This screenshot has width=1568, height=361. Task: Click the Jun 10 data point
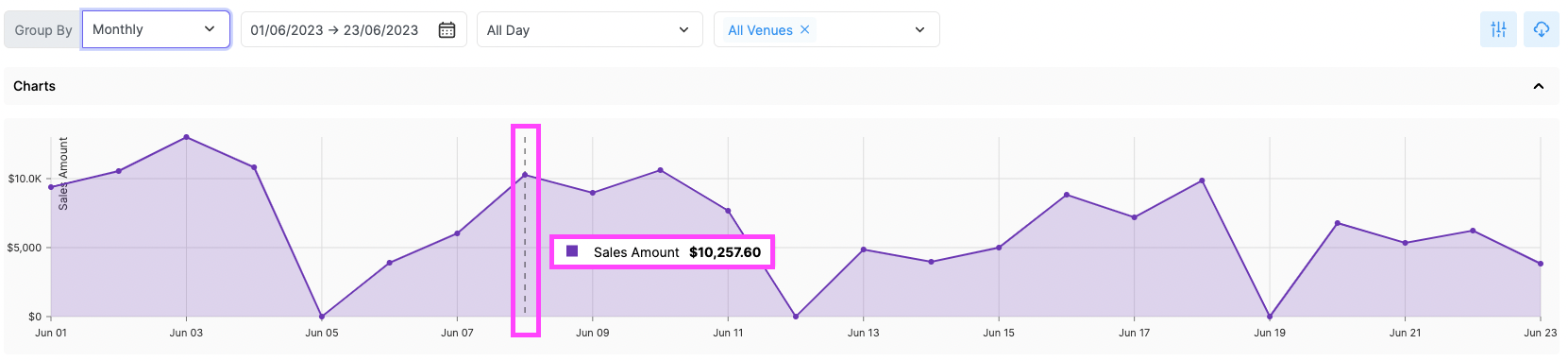pyautogui.click(x=661, y=170)
